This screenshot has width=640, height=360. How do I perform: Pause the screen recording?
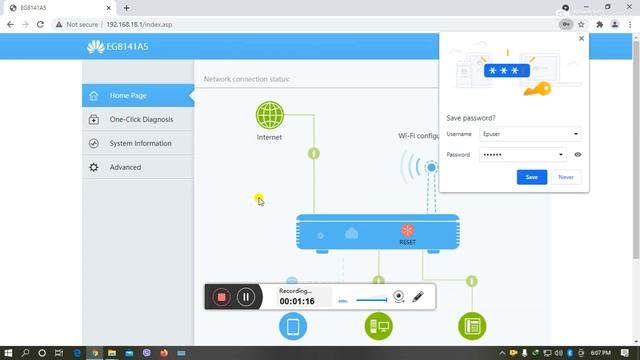tap(246, 297)
